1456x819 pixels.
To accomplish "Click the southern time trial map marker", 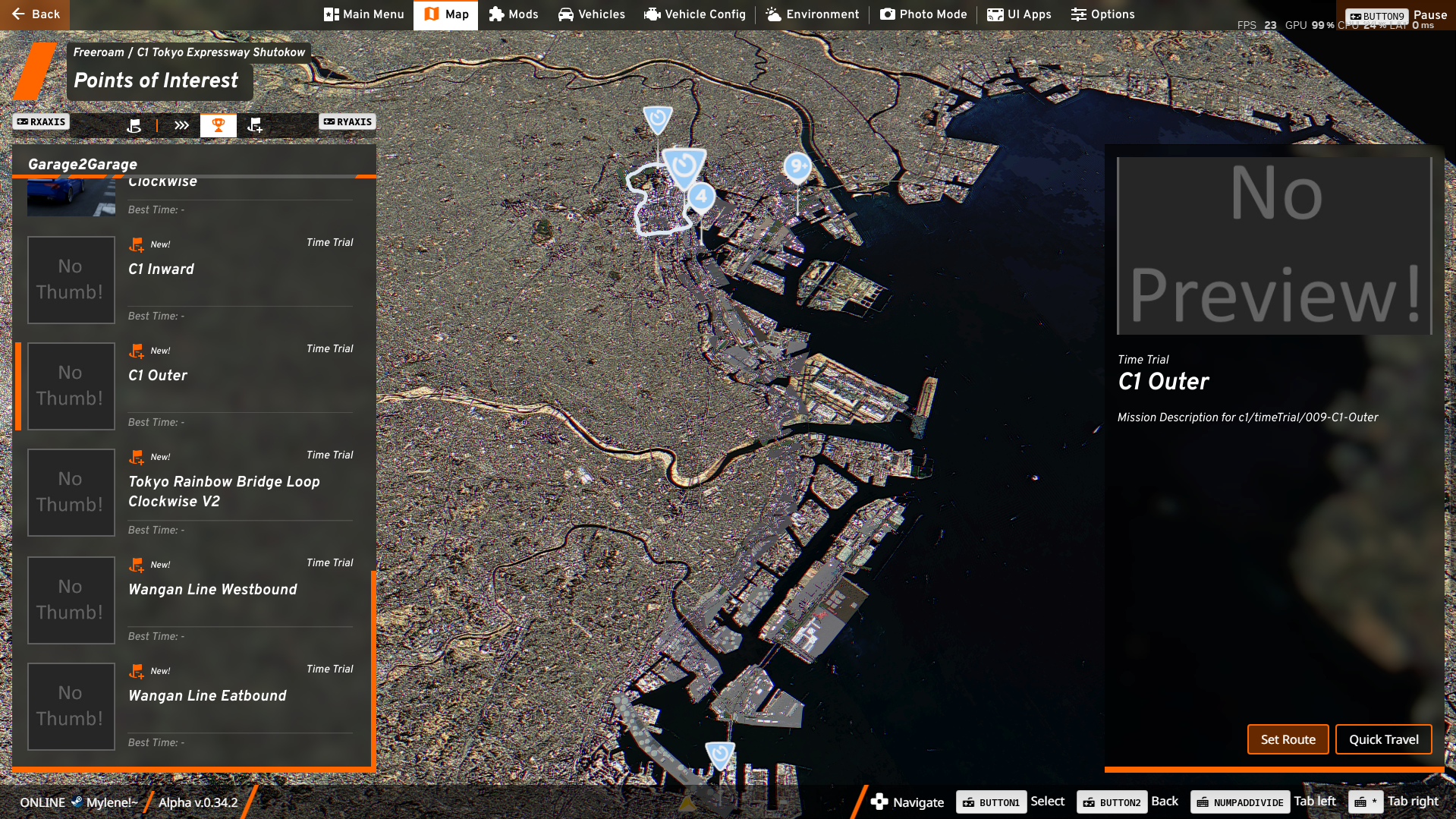I will 720,754.
